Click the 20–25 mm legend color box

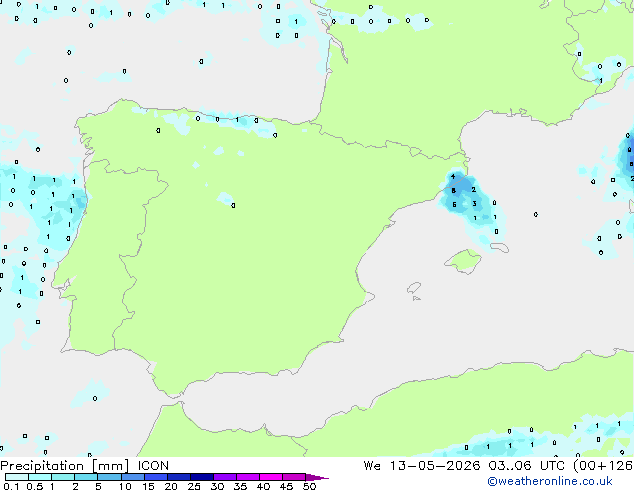coord(178,477)
